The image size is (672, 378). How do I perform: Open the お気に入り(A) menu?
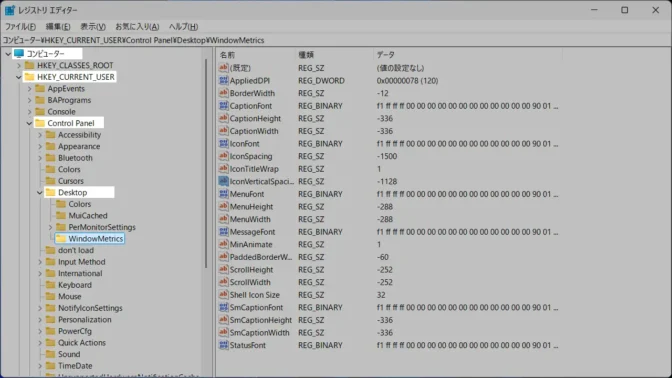point(137,27)
